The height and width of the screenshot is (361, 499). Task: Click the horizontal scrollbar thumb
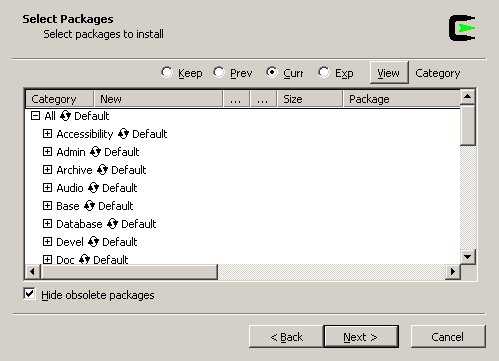pyautogui.click(x=129, y=272)
